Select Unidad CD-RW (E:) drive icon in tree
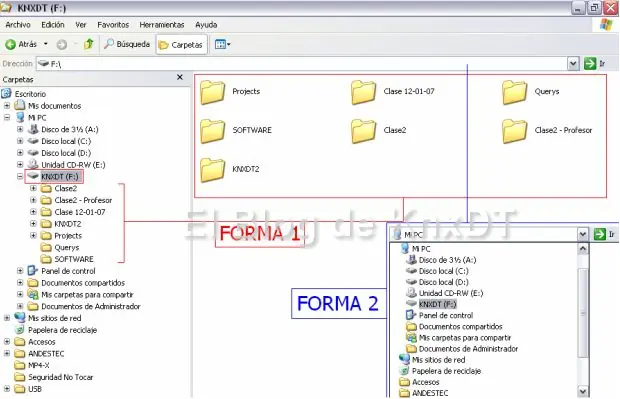Screen dimensions: 620x399 33,165
